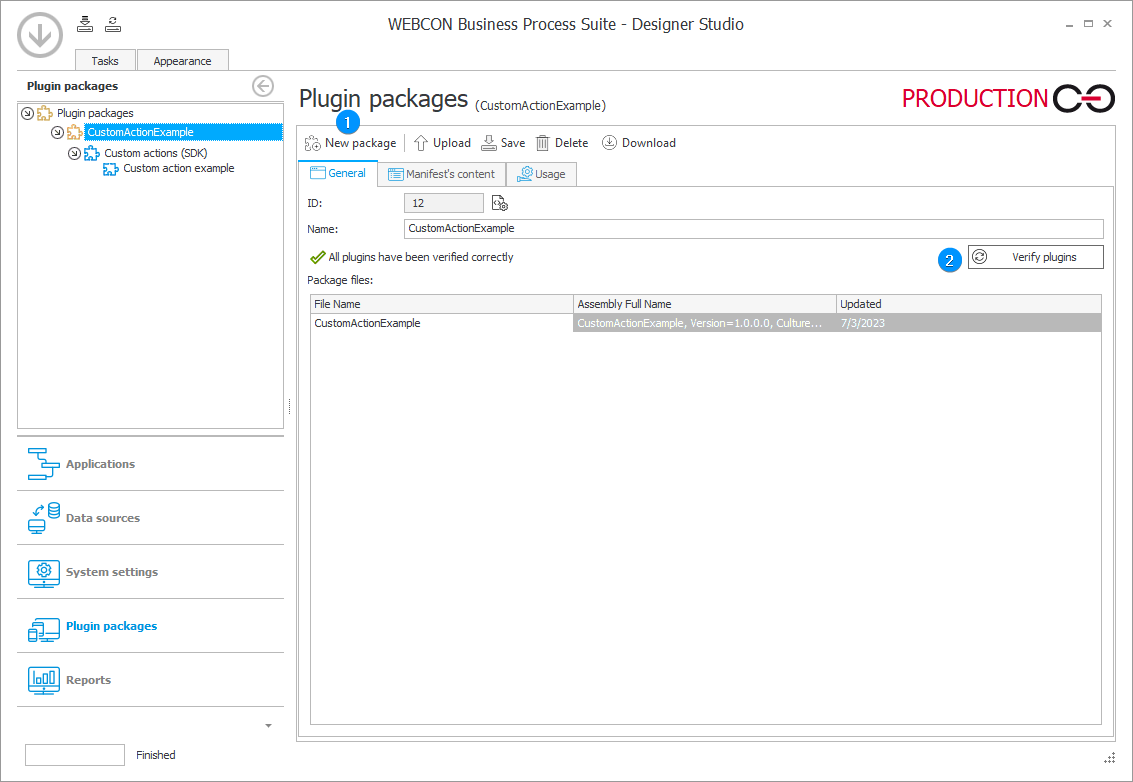The image size is (1133, 782).
Task: Click the Delete toolbar button
Action: click(x=562, y=143)
